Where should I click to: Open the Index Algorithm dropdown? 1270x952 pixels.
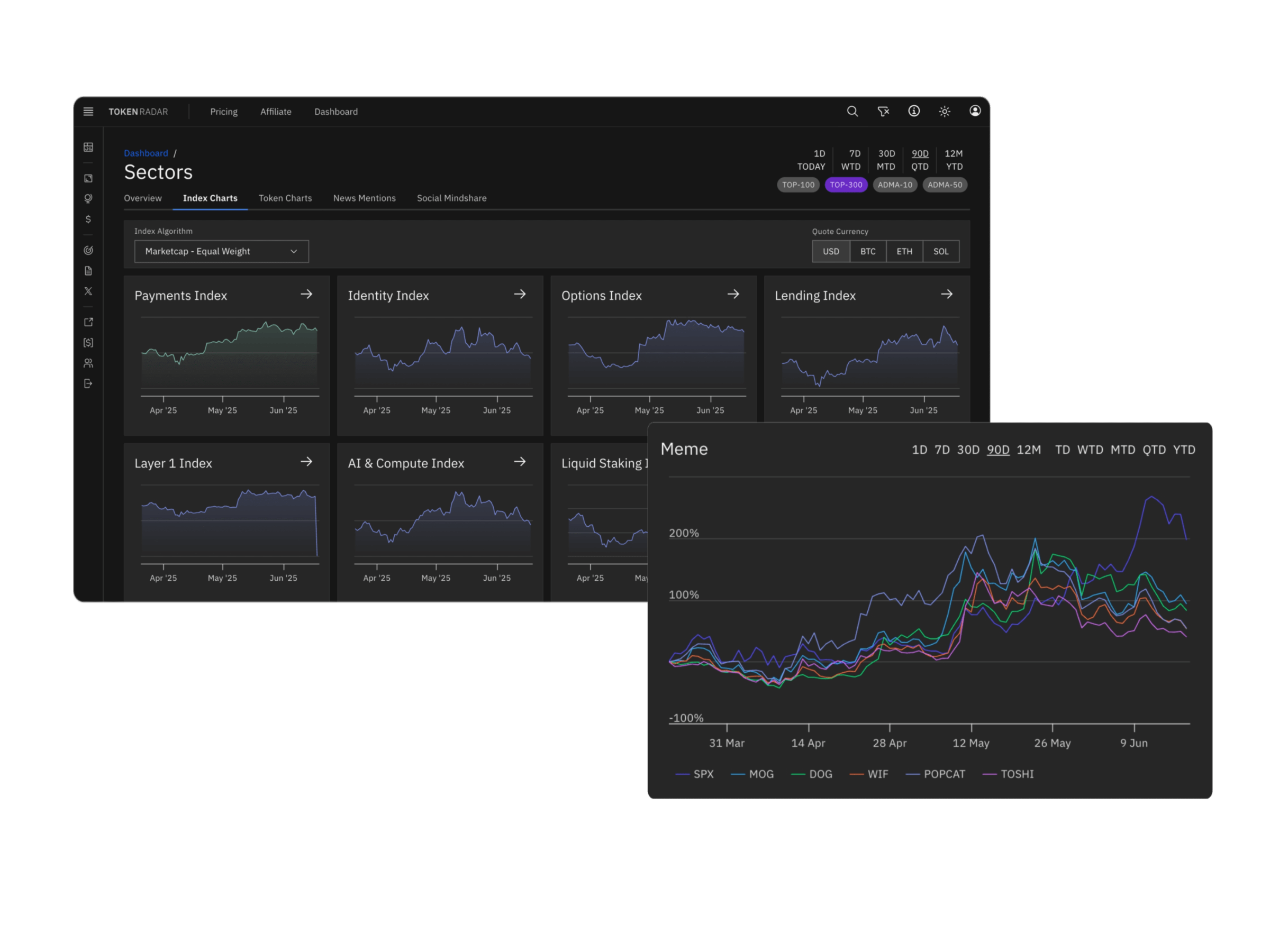pyautogui.click(x=221, y=251)
